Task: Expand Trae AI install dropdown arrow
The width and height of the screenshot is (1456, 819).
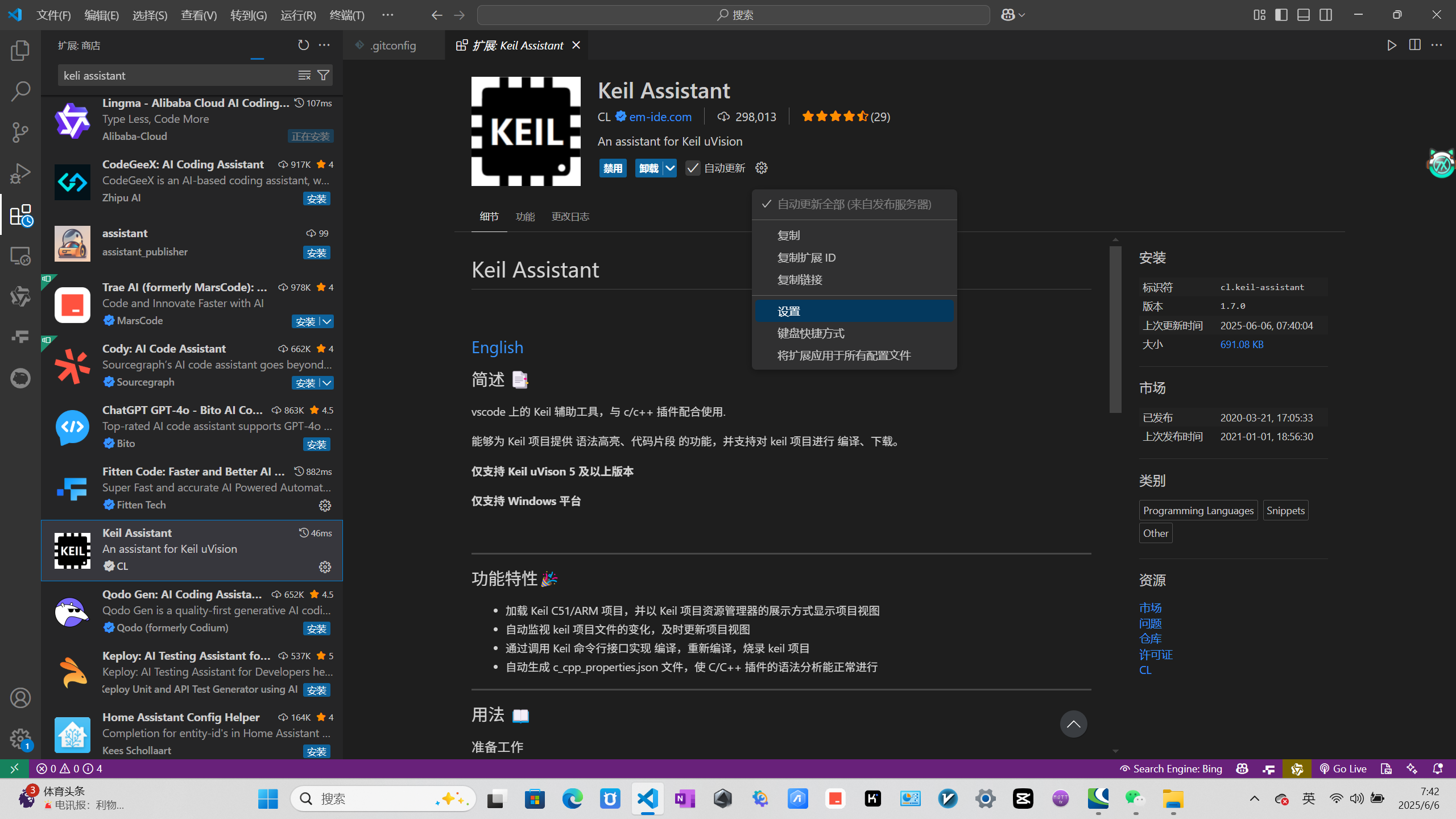Action: click(327, 321)
